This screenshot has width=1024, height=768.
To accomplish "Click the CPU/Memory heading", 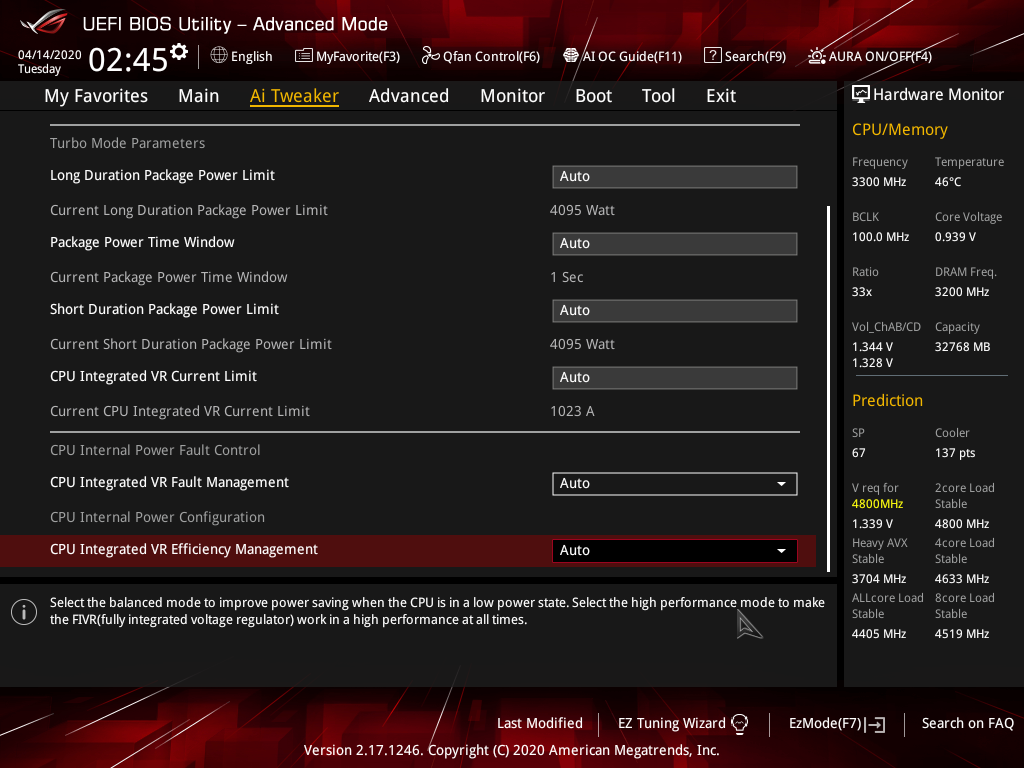I will [899, 129].
